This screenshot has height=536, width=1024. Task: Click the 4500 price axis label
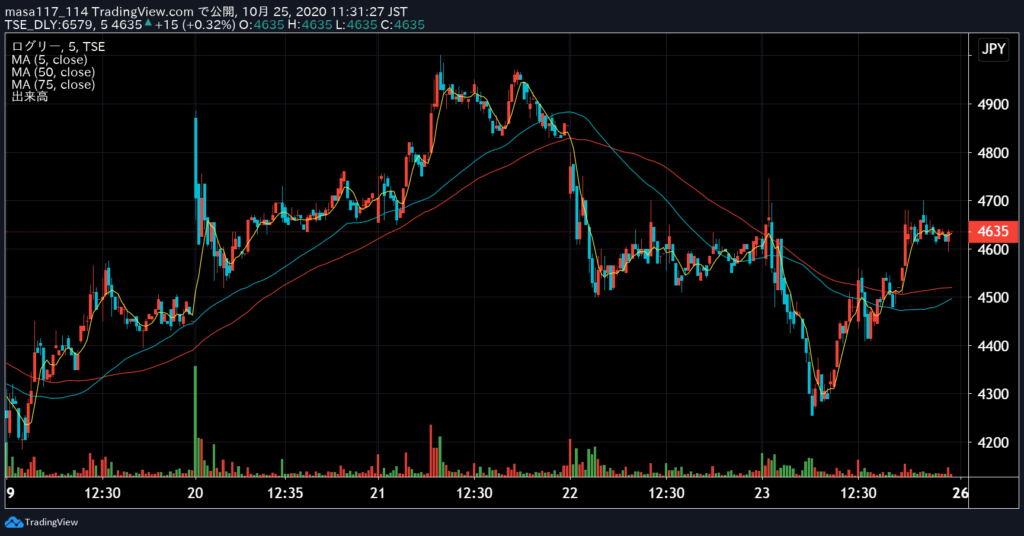[993, 298]
